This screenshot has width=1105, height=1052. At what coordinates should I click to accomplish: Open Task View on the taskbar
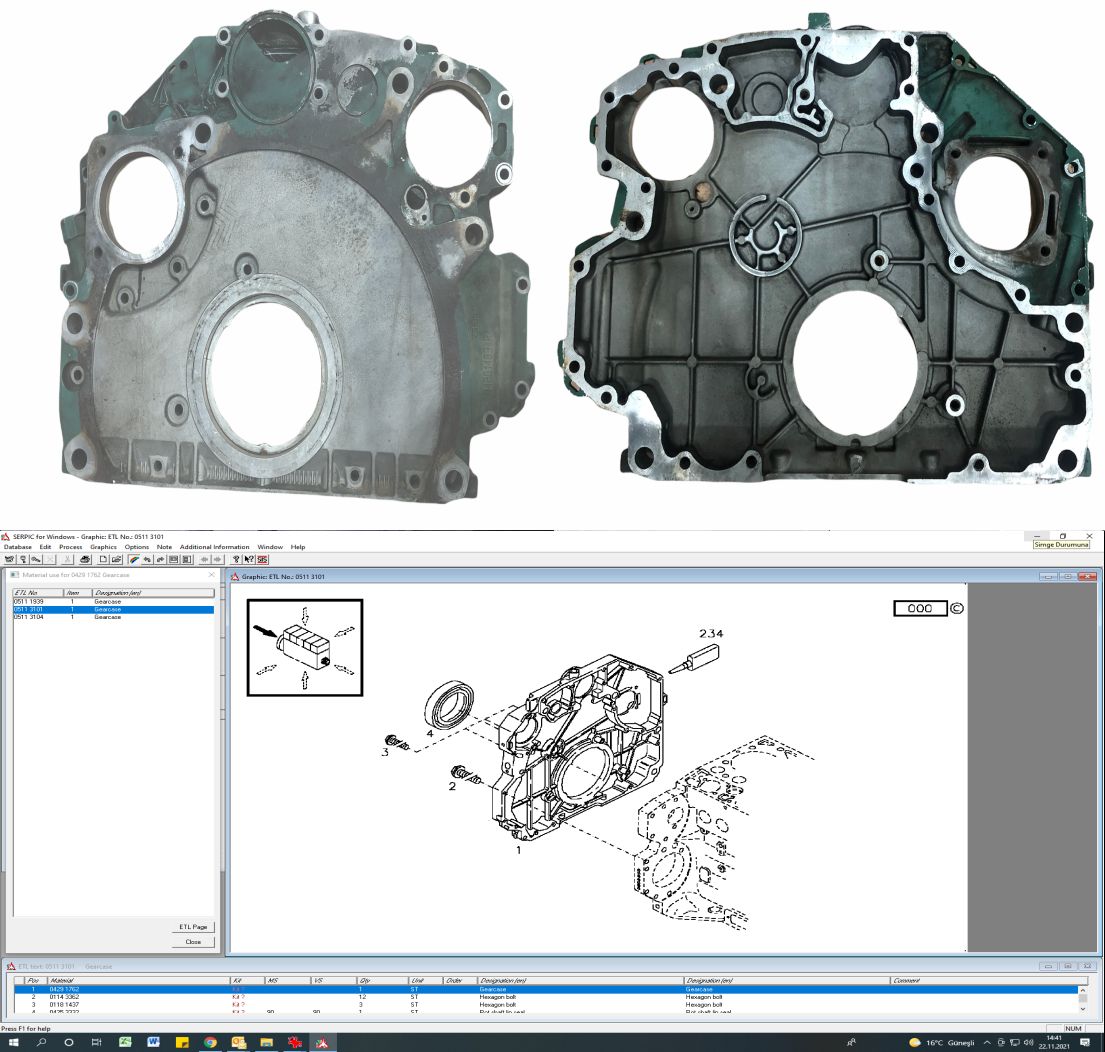[97, 1042]
